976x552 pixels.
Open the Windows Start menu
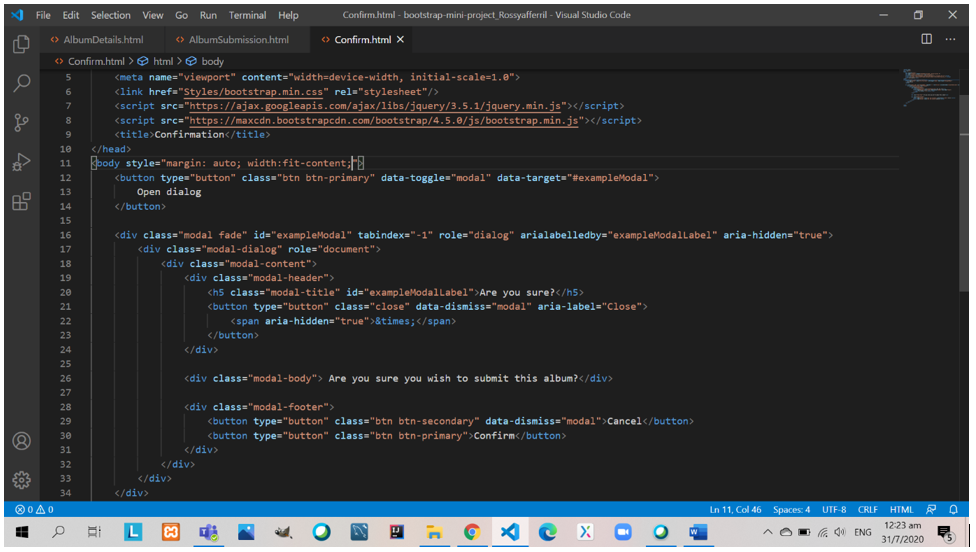pyautogui.click(x=22, y=532)
